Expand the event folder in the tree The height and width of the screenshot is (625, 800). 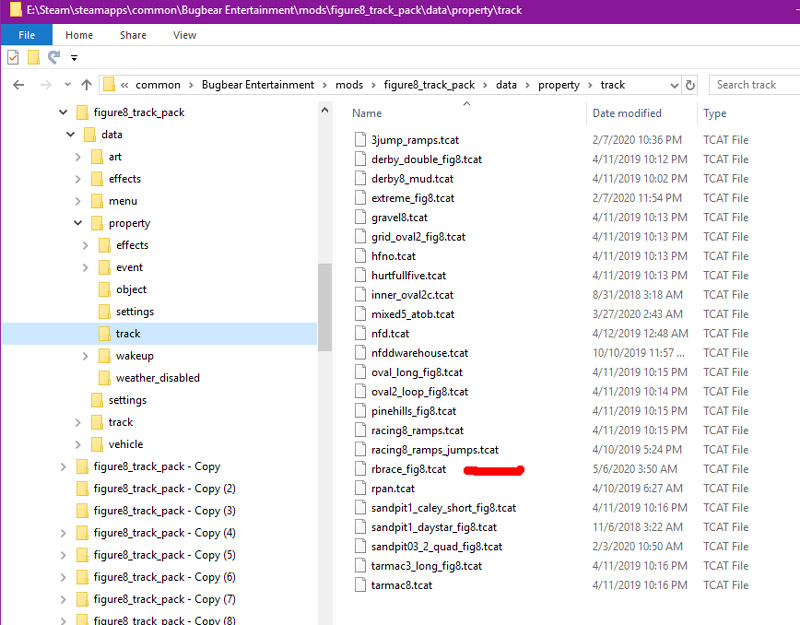coord(85,267)
